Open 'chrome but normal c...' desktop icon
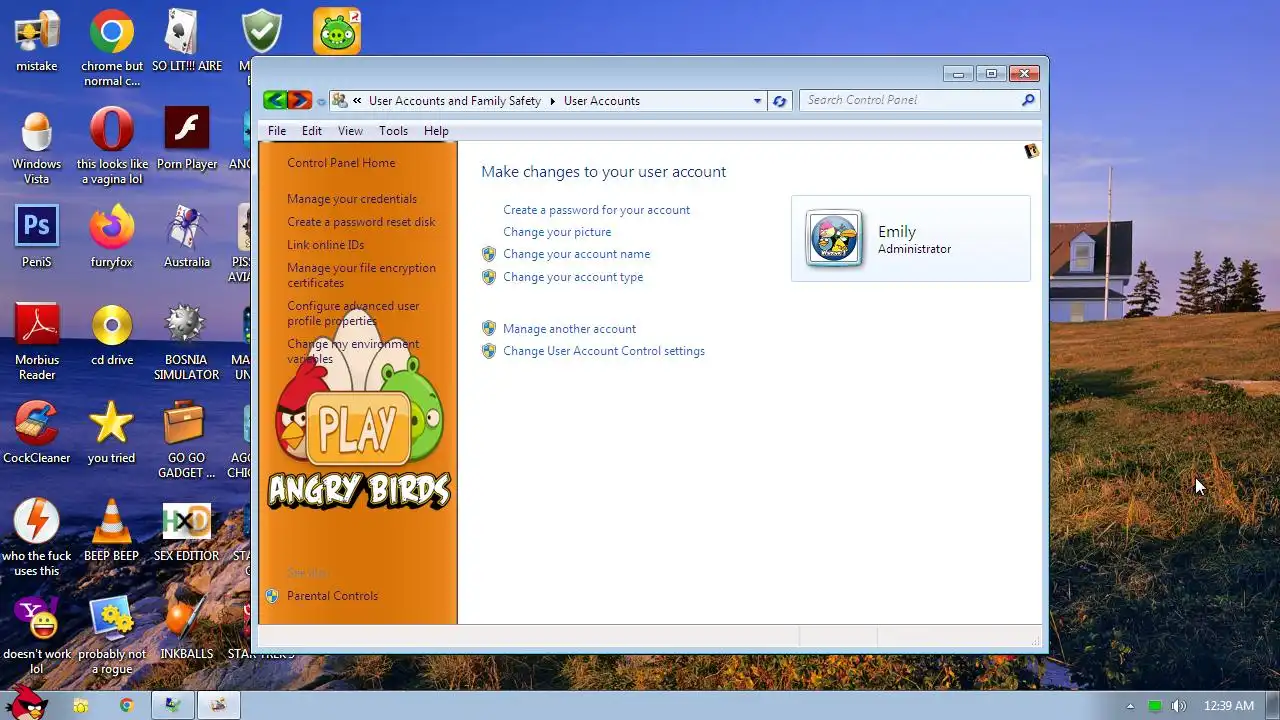 pyautogui.click(x=112, y=48)
